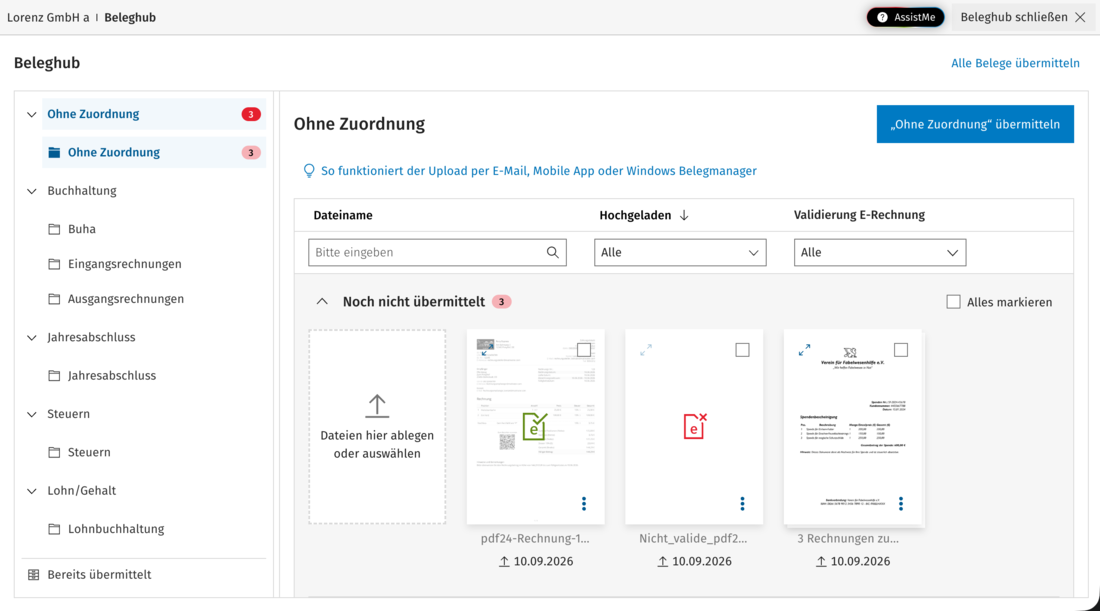
Task: Select the Nicht_valide_pdf document checkbox
Action: 742,349
